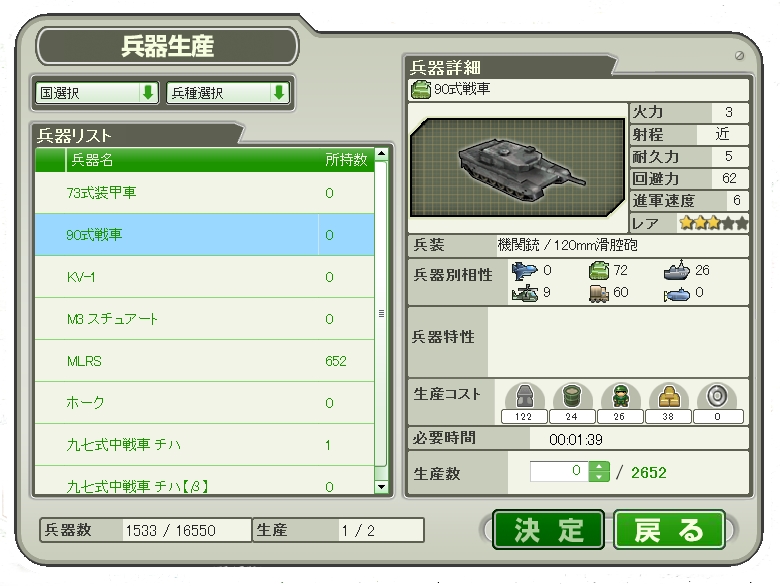The image size is (780, 586).
Task: Click the helicopter compatibility icon
Action: pos(525,293)
